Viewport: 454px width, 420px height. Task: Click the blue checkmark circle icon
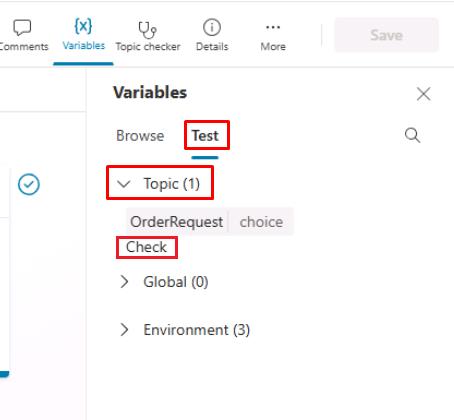click(29, 184)
